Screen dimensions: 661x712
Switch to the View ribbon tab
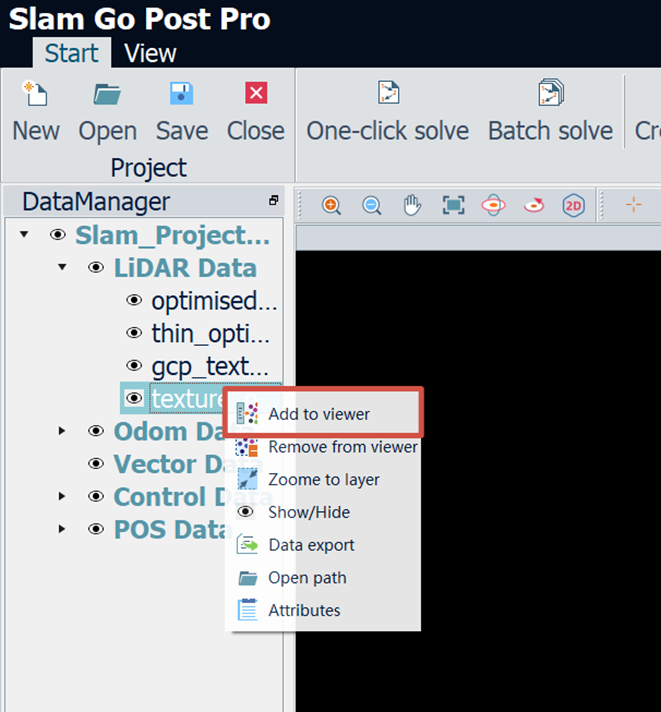point(150,53)
